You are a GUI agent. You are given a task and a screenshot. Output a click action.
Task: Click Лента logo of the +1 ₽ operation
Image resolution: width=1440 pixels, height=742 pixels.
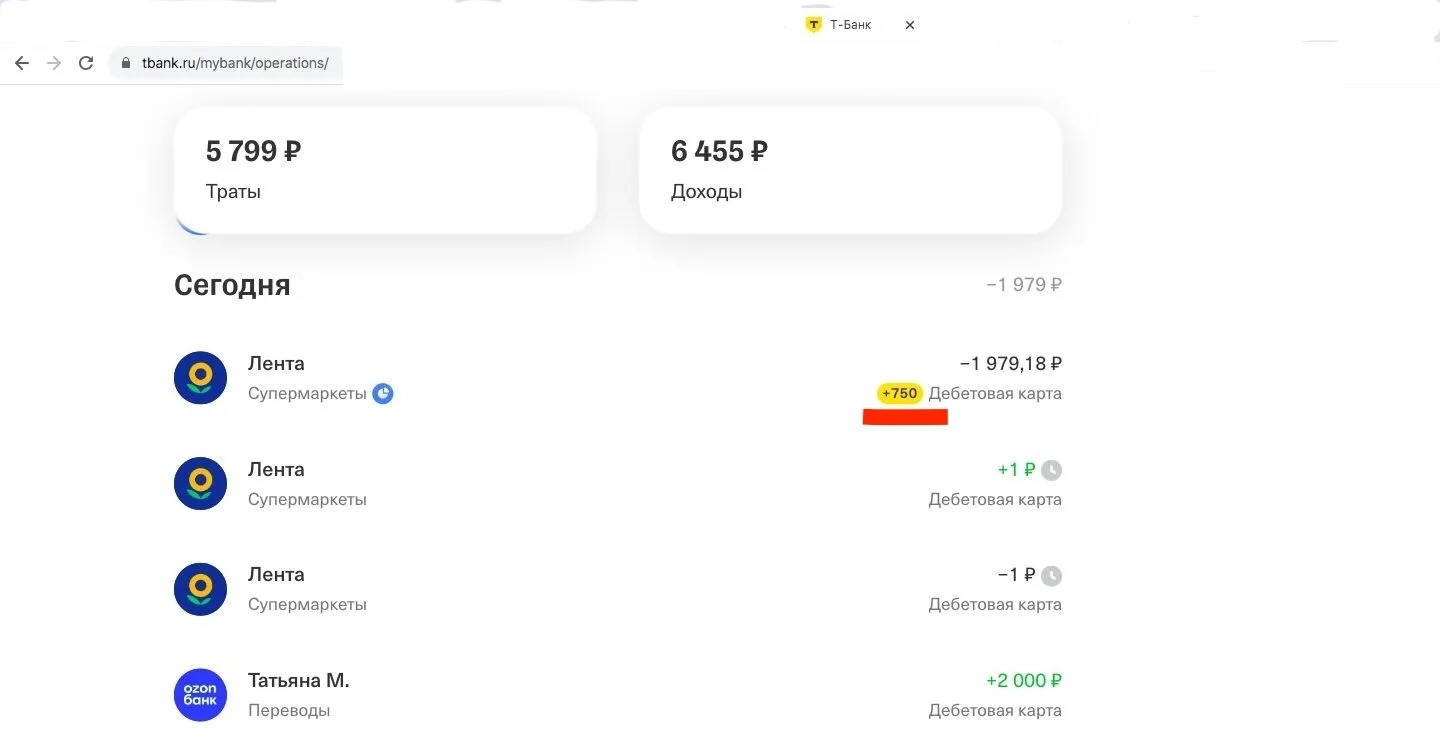pyautogui.click(x=201, y=484)
